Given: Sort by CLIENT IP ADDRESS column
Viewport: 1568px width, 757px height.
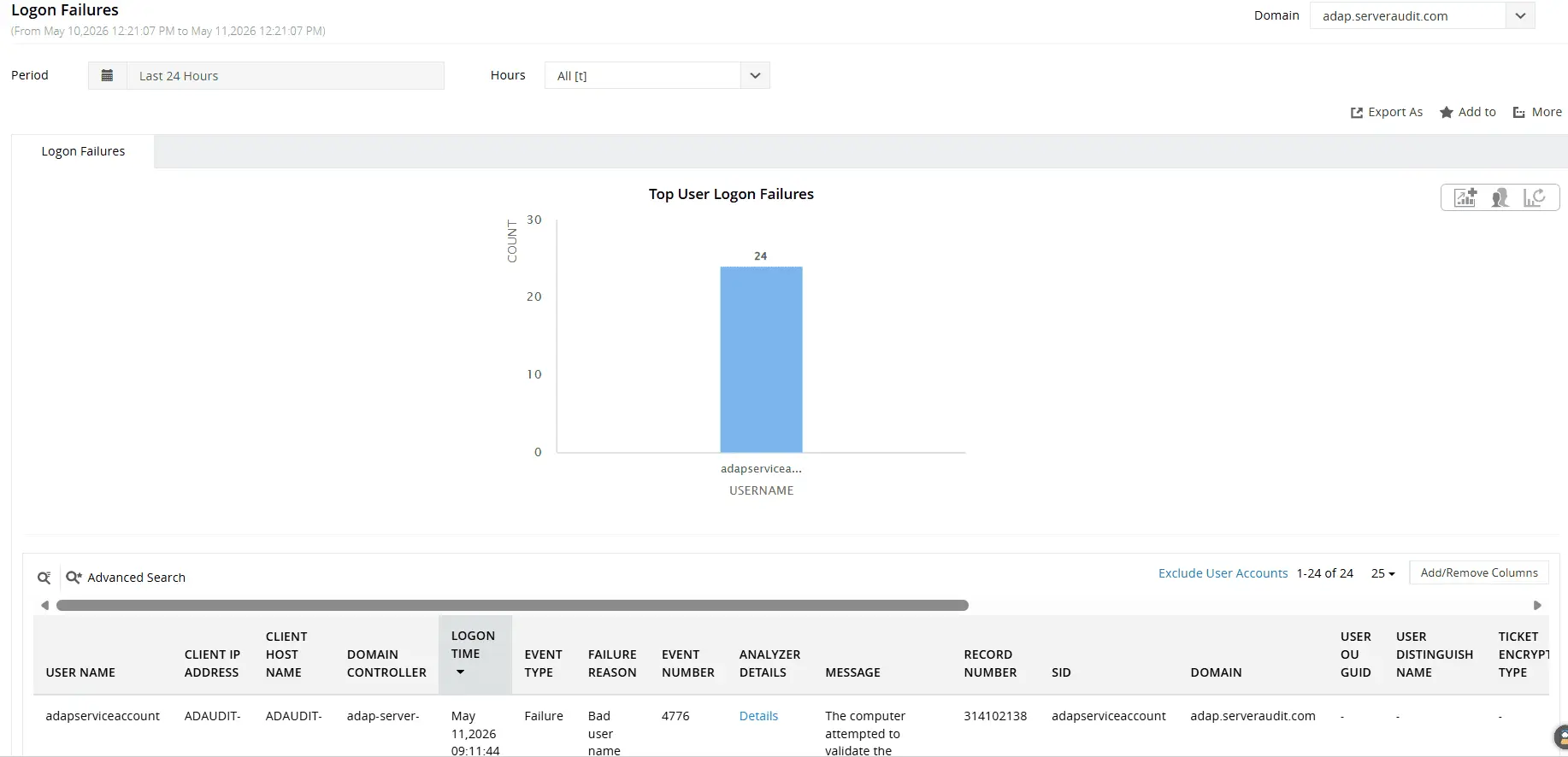Looking at the screenshot, I should pyautogui.click(x=212, y=663).
